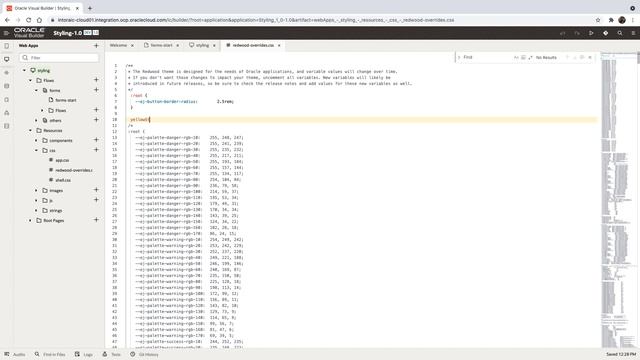The width and height of the screenshot is (640, 360).
Task: Click the plus icon next to Root Pages
Action: (96, 220)
